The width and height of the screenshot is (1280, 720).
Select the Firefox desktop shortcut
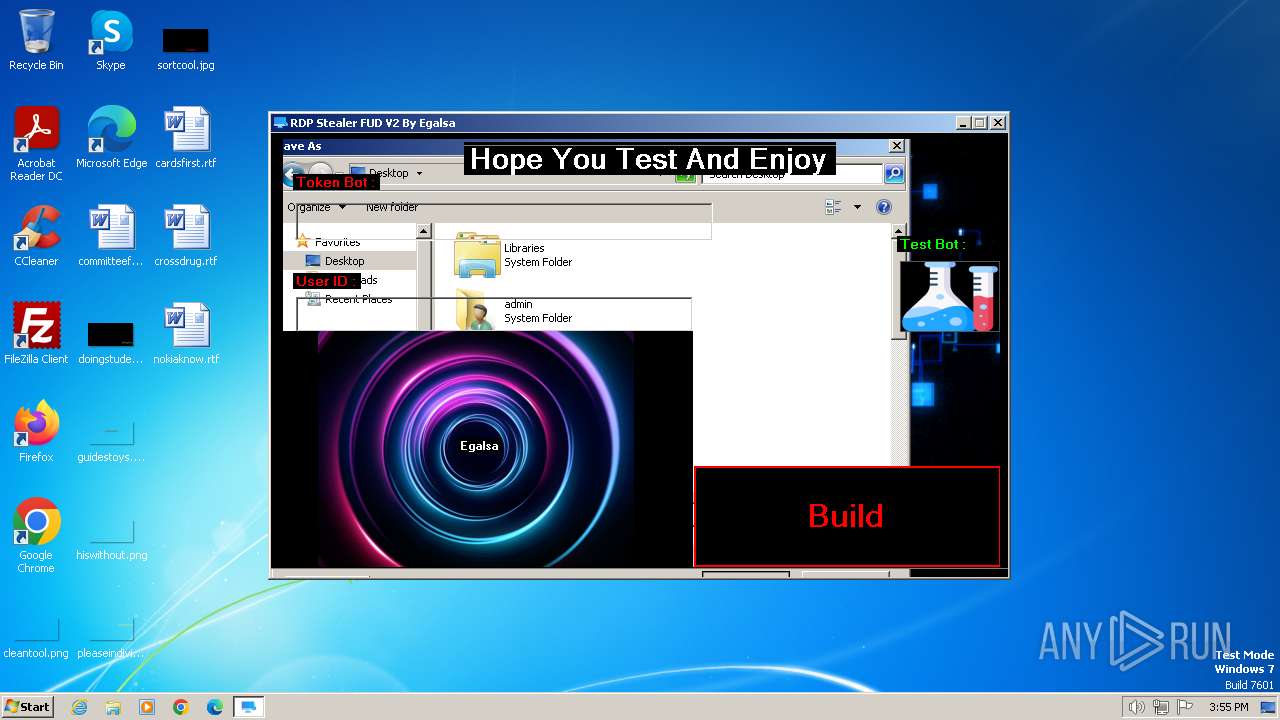tap(36, 432)
